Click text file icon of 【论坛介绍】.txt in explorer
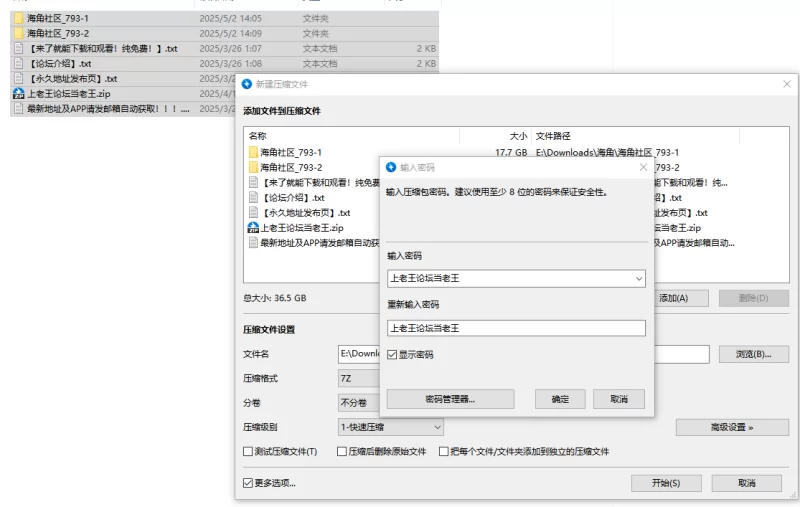Viewport: 800px width, 507px height. tap(19, 64)
